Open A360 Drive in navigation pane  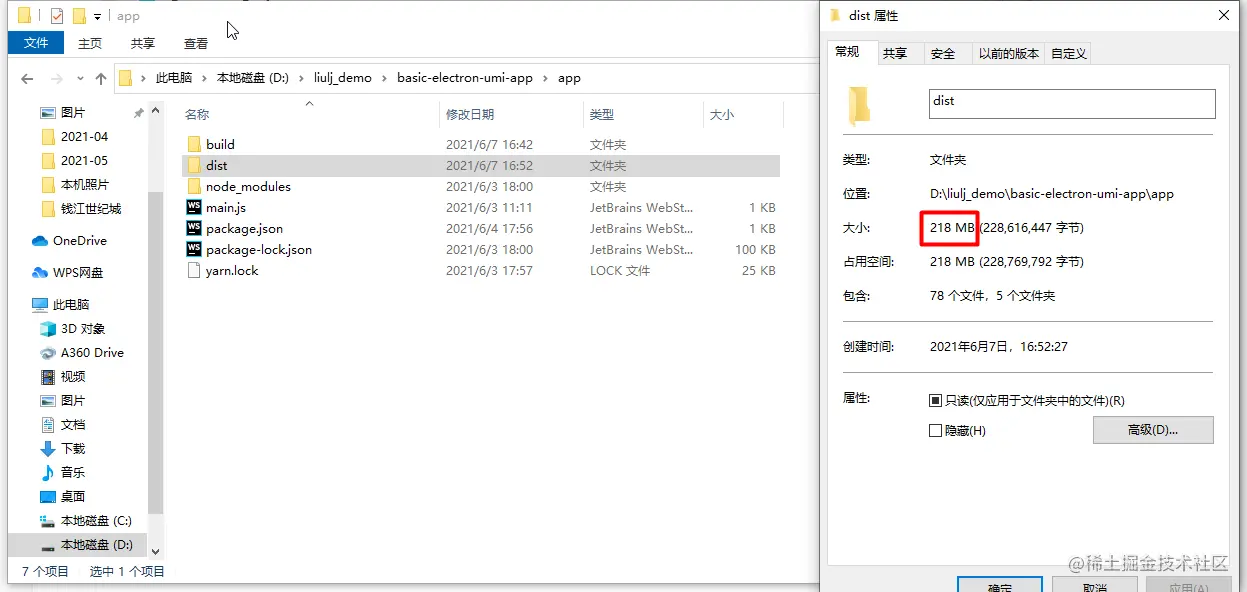coord(92,352)
